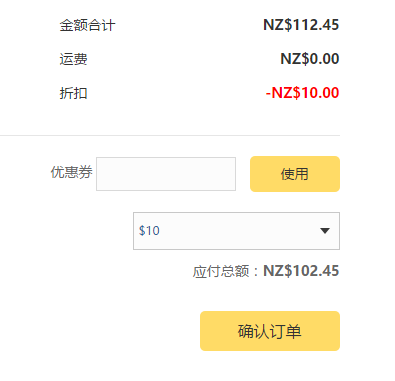Click the 金额合计 subtotal label
The height and width of the screenshot is (381, 395).
pos(87,25)
